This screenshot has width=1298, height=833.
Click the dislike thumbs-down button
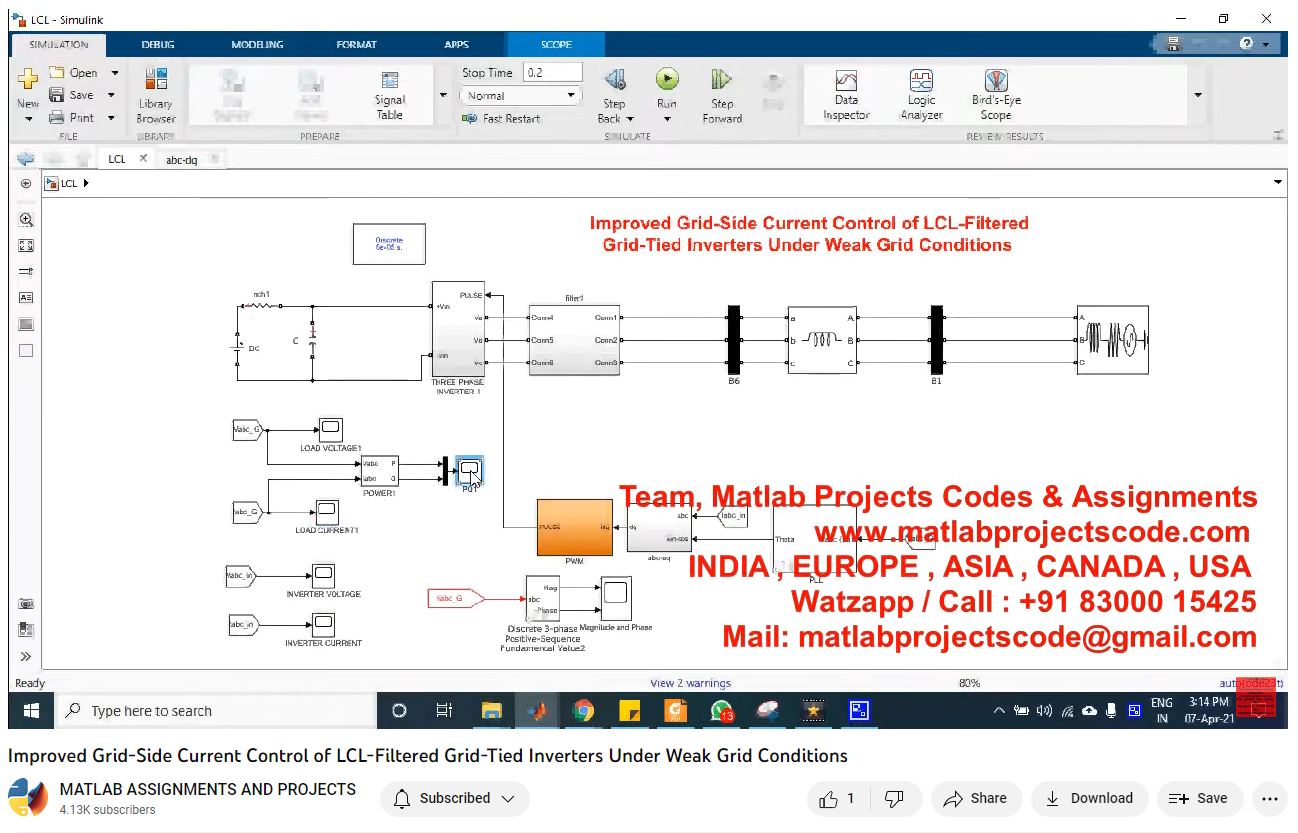click(895, 798)
